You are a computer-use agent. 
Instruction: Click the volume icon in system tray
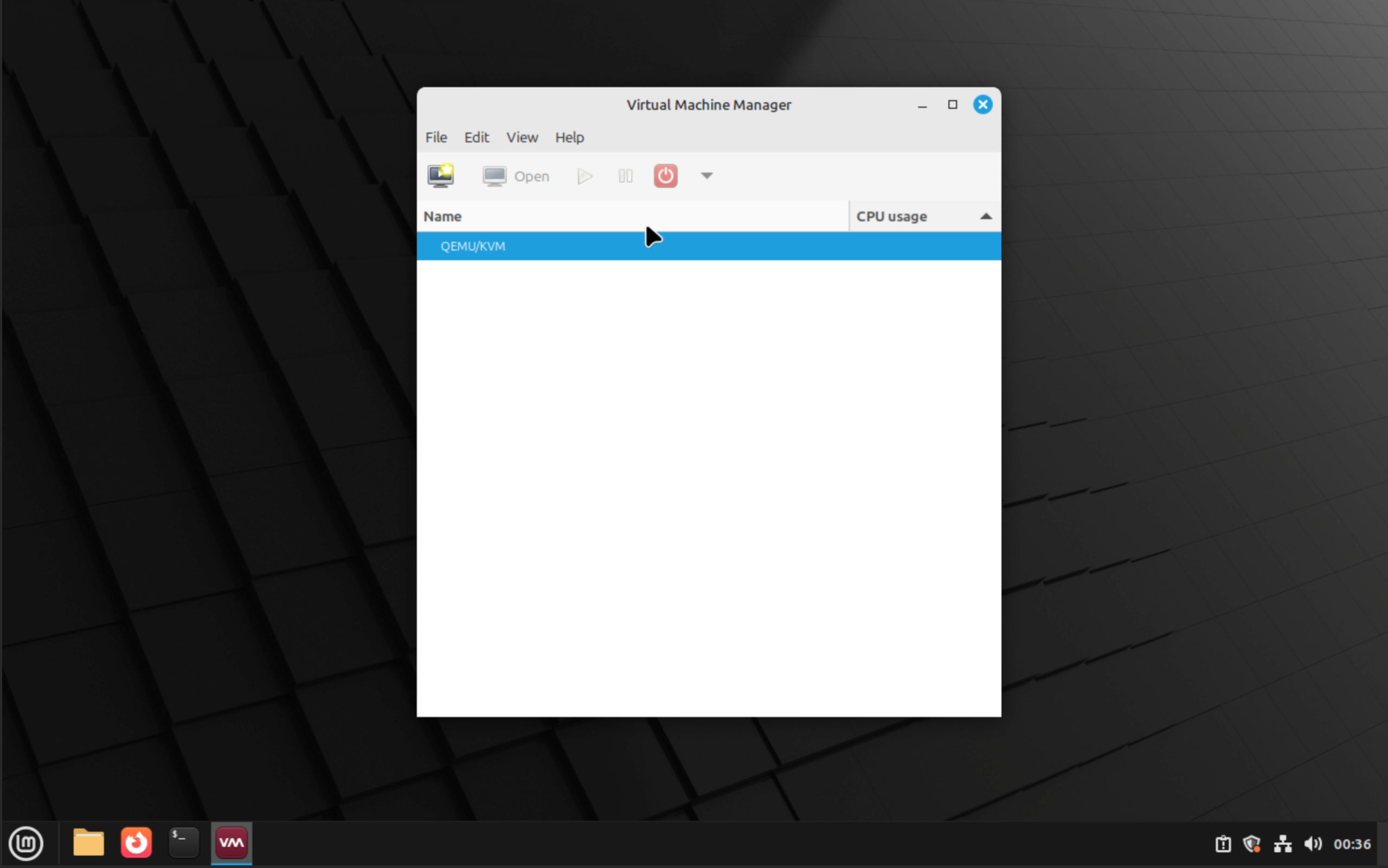[1312, 843]
